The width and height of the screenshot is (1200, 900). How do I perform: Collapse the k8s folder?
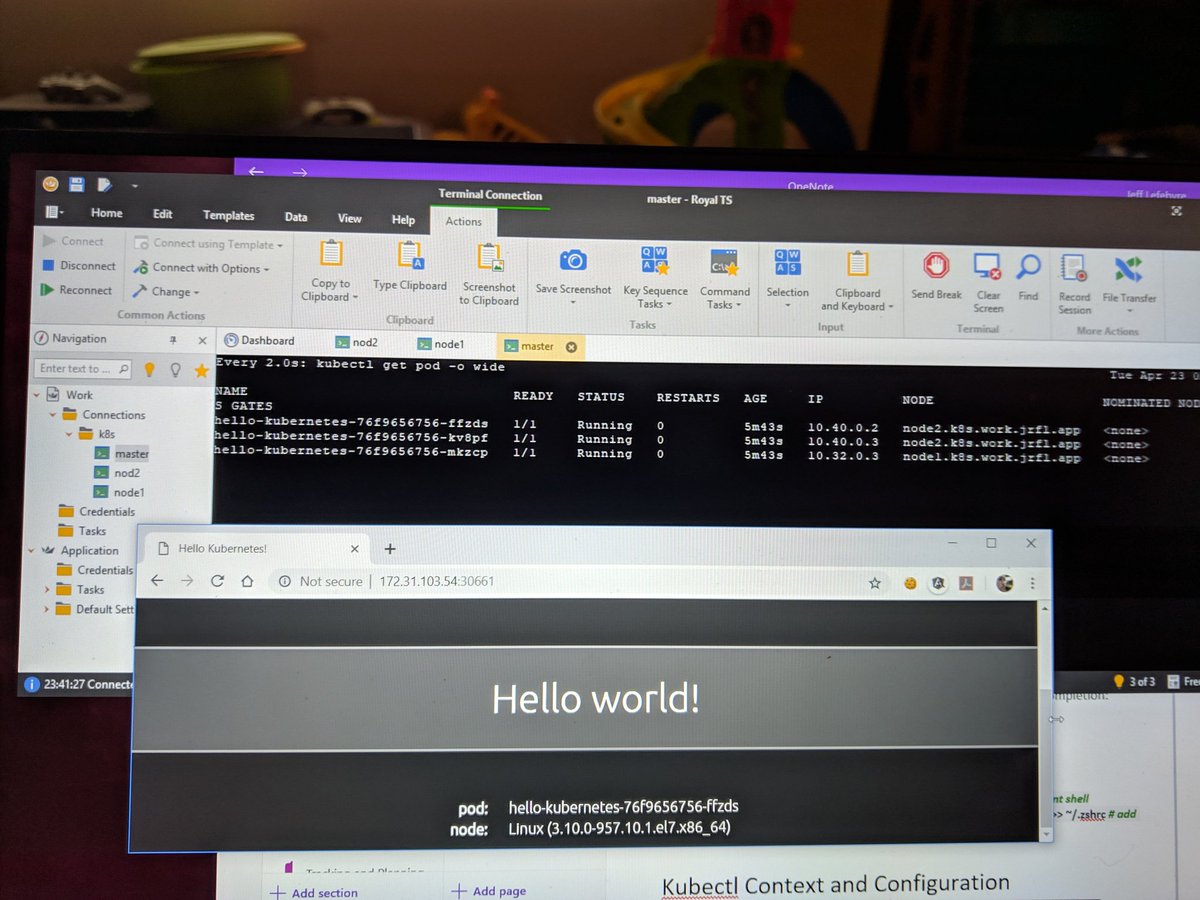[x=67, y=435]
